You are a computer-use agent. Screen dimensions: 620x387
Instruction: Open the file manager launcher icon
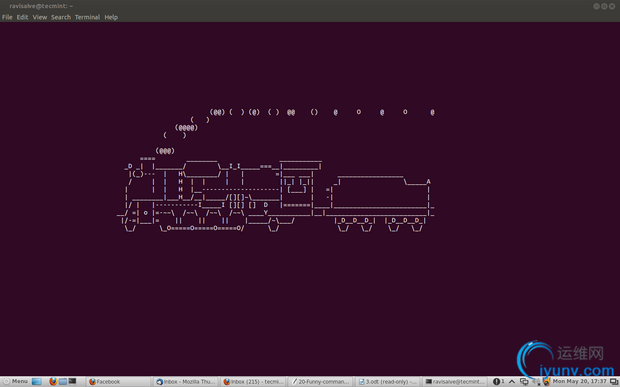tap(63, 381)
